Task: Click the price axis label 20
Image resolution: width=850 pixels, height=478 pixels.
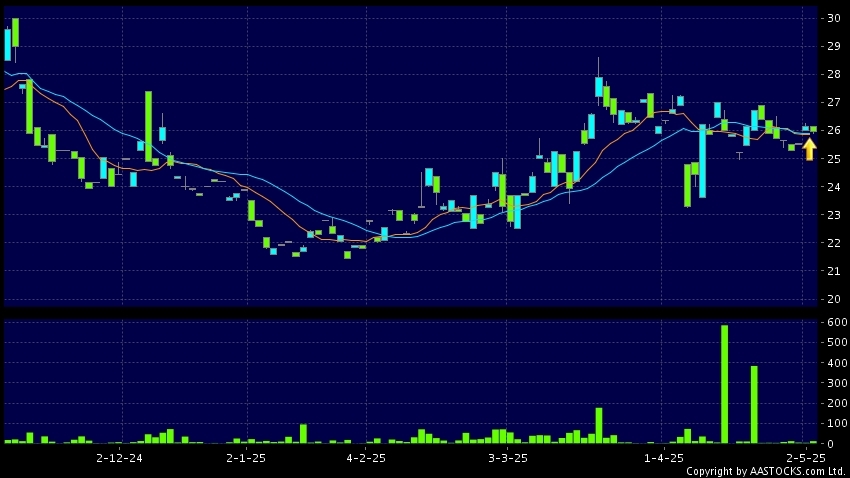Action: (x=834, y=299)
